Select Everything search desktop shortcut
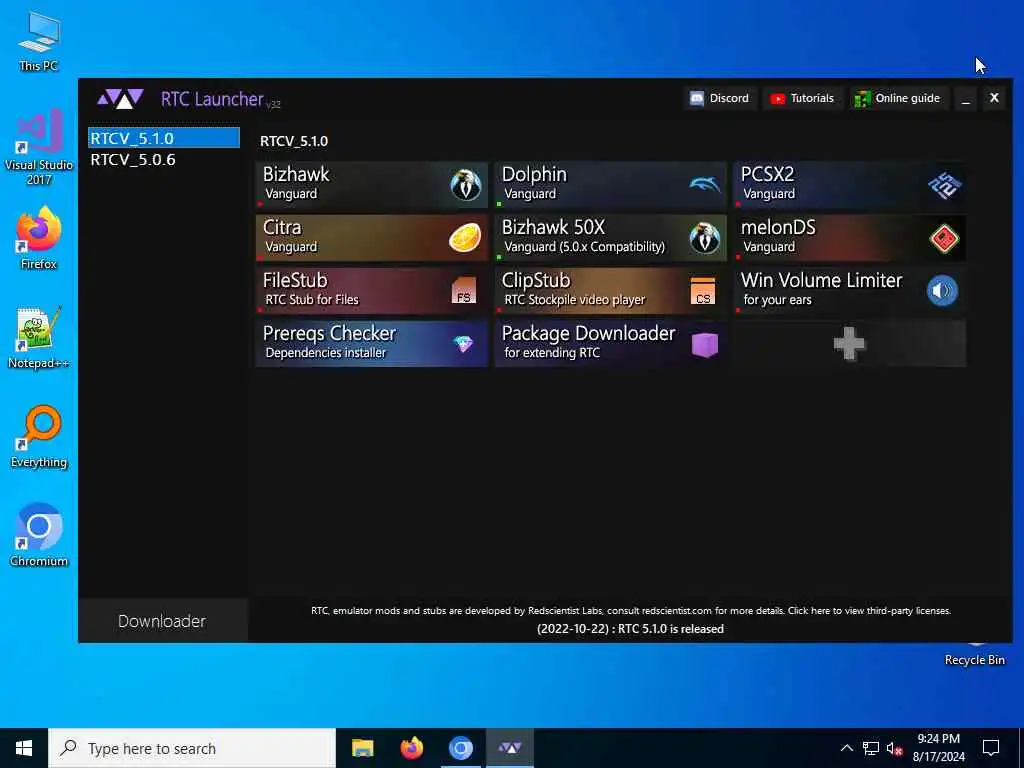The height and width of the screenshot is (768, 1024). pyautogui.click(x=39, y=437)
